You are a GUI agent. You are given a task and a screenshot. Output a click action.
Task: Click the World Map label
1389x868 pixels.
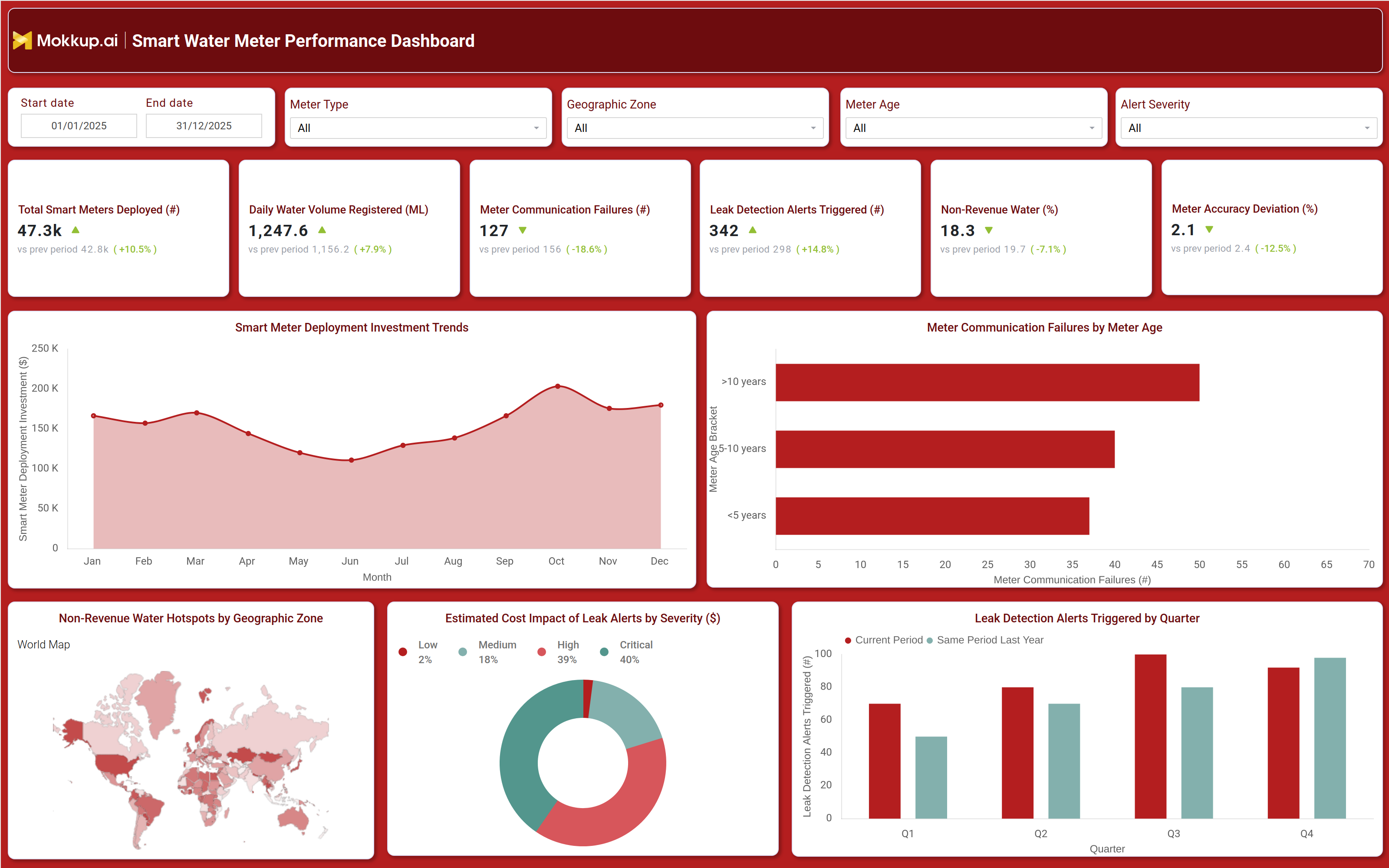pos(43,644)
